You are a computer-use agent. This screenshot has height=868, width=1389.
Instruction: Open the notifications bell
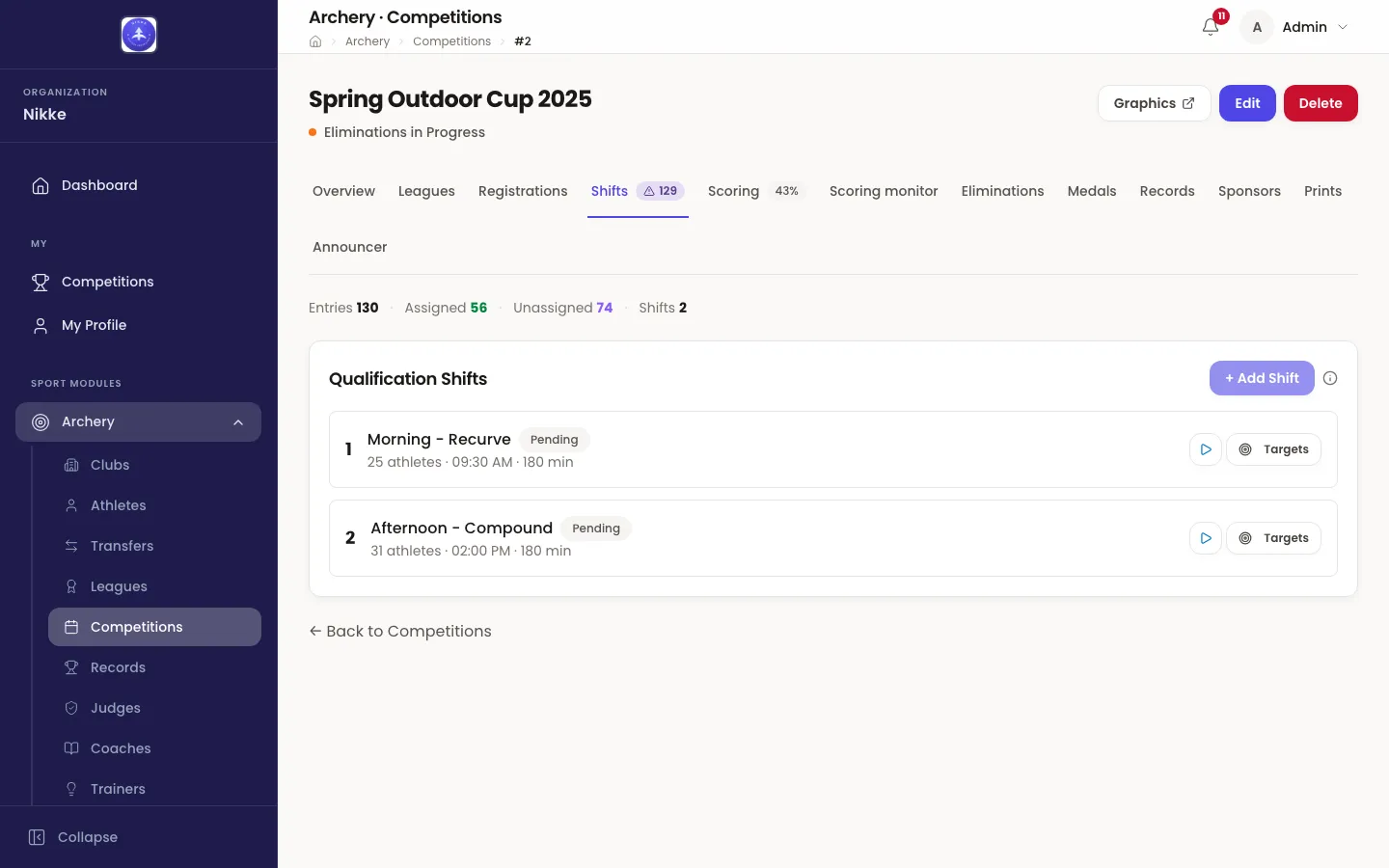[1211, 27]
